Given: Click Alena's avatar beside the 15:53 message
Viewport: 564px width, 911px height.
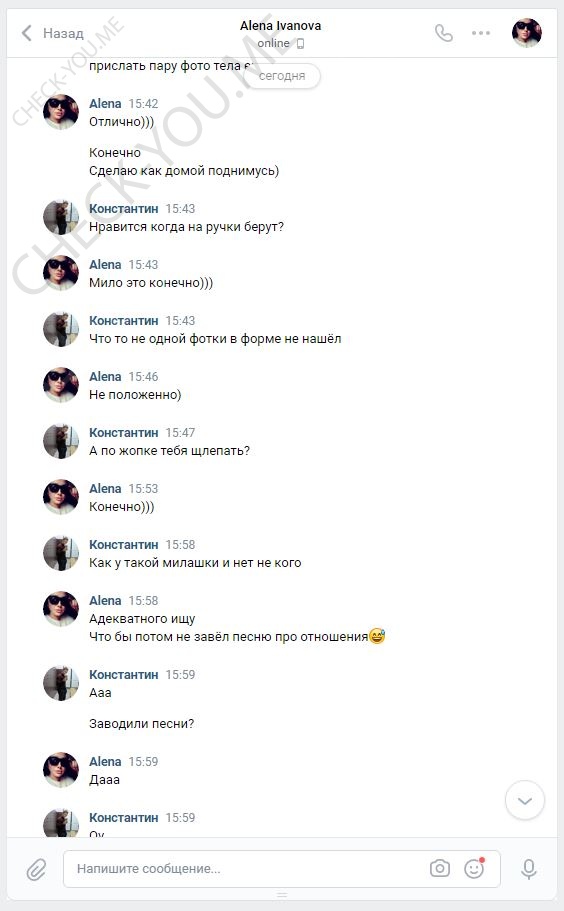Looking at the screenshot, I should click(61, 497).
